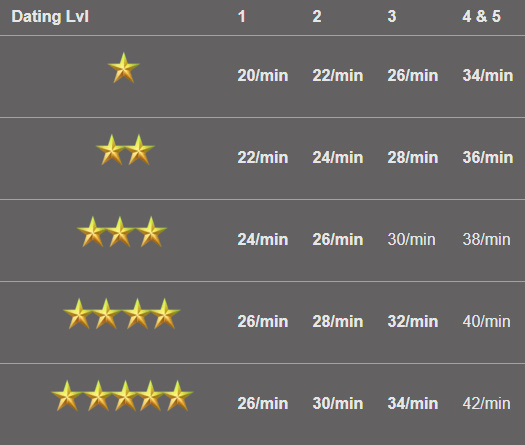Click the two-star rating icon

click(x=125, y=150)
